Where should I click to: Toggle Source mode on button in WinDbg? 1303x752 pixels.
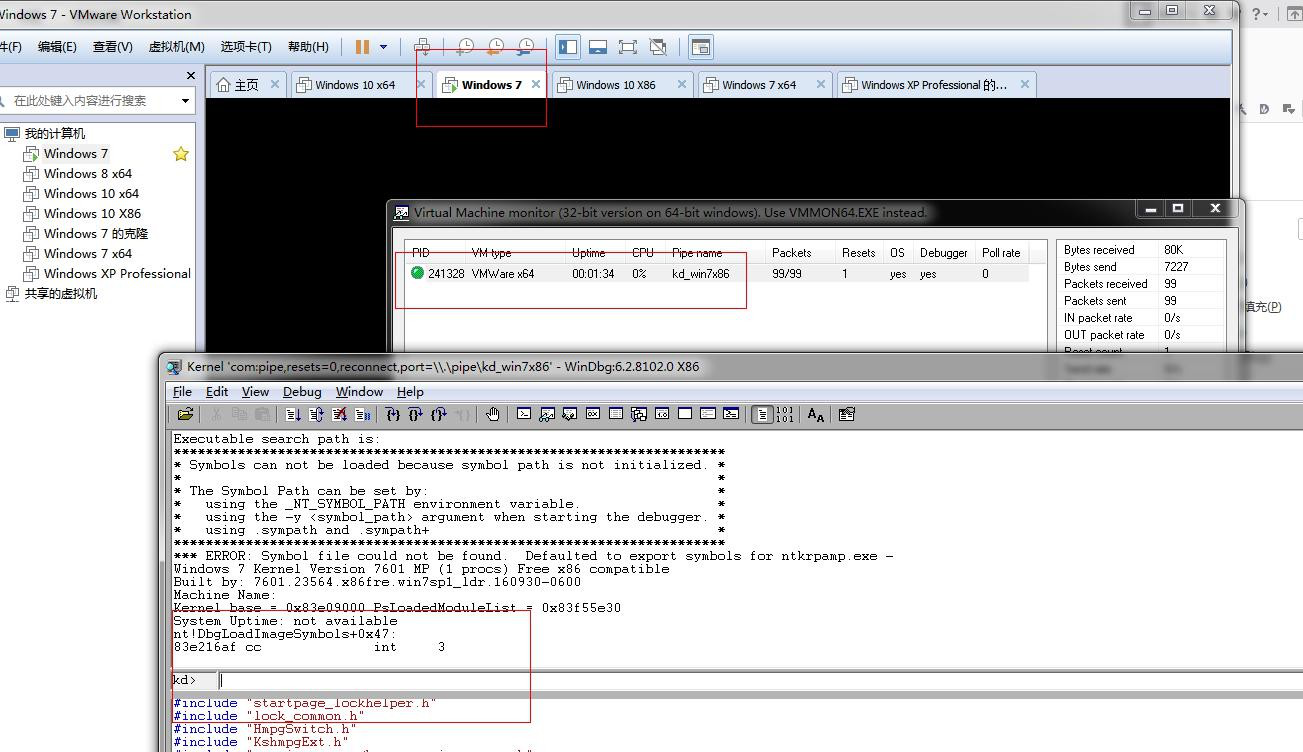pyautogui.click(x=763, y=414)
